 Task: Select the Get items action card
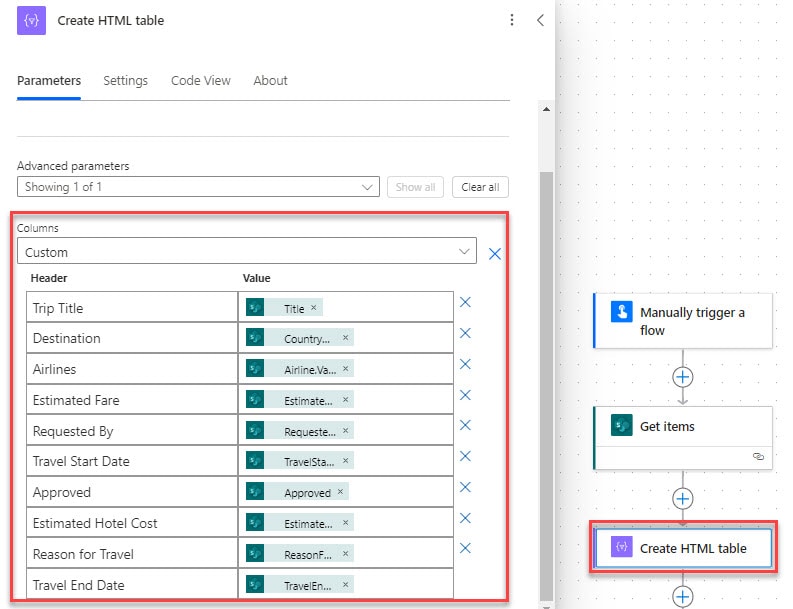[683, 438]
